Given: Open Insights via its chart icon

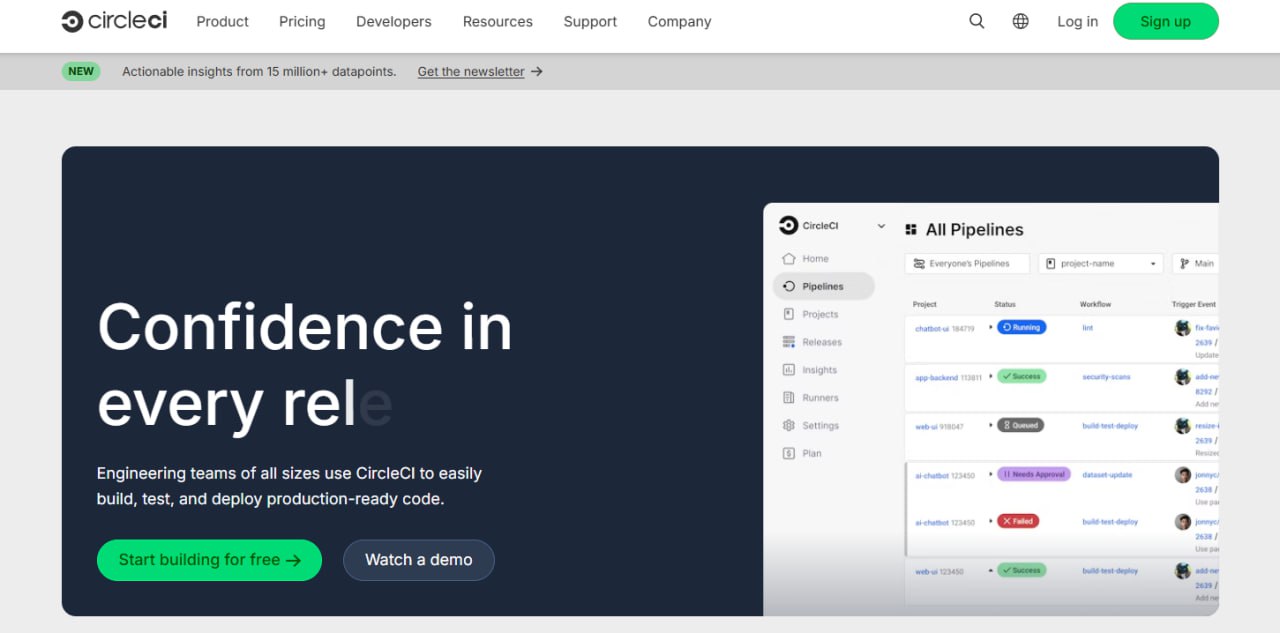Looking at the screenshot, I should pyautogui.click(x=789, y=370).
